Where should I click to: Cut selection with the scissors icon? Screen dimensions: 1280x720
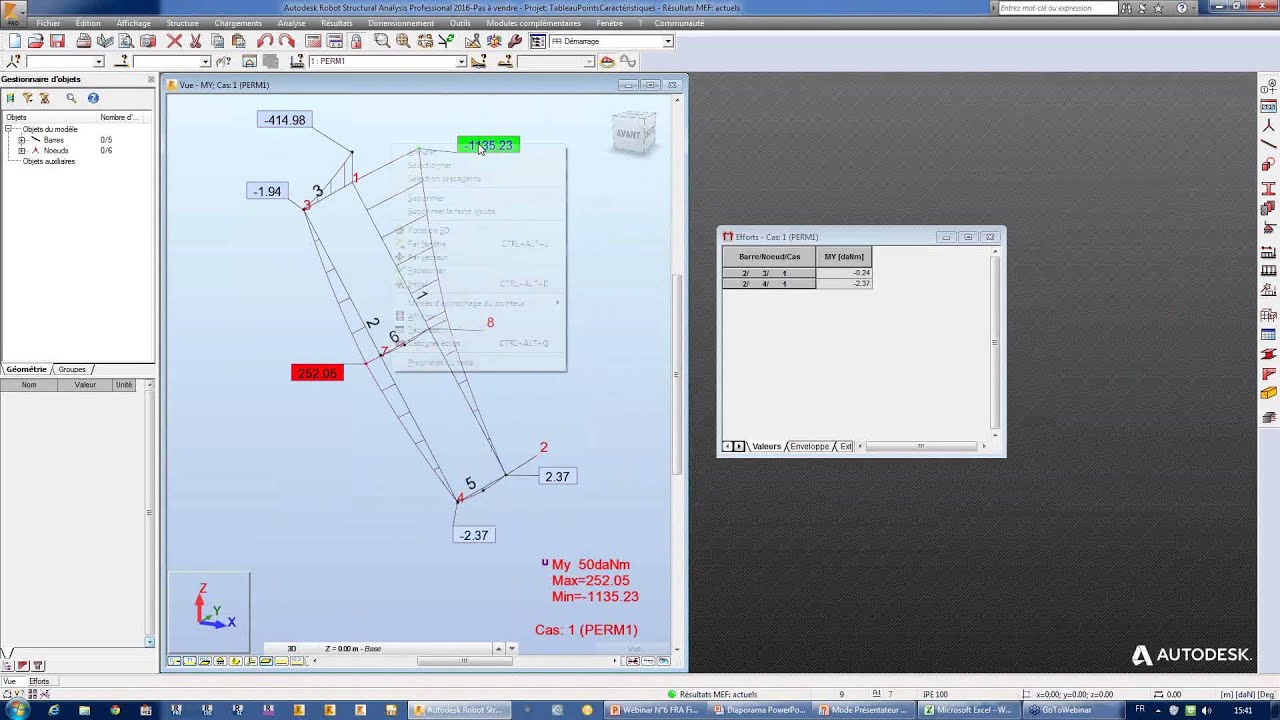point(196,41)
